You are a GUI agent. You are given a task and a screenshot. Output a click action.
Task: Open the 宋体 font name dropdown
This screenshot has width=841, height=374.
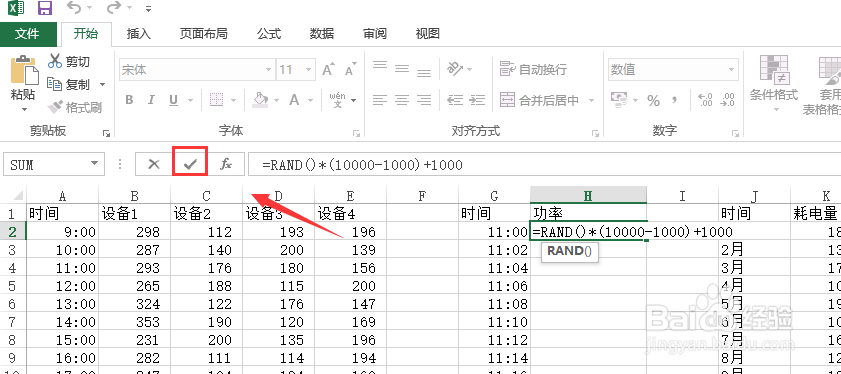click(269, 69)
